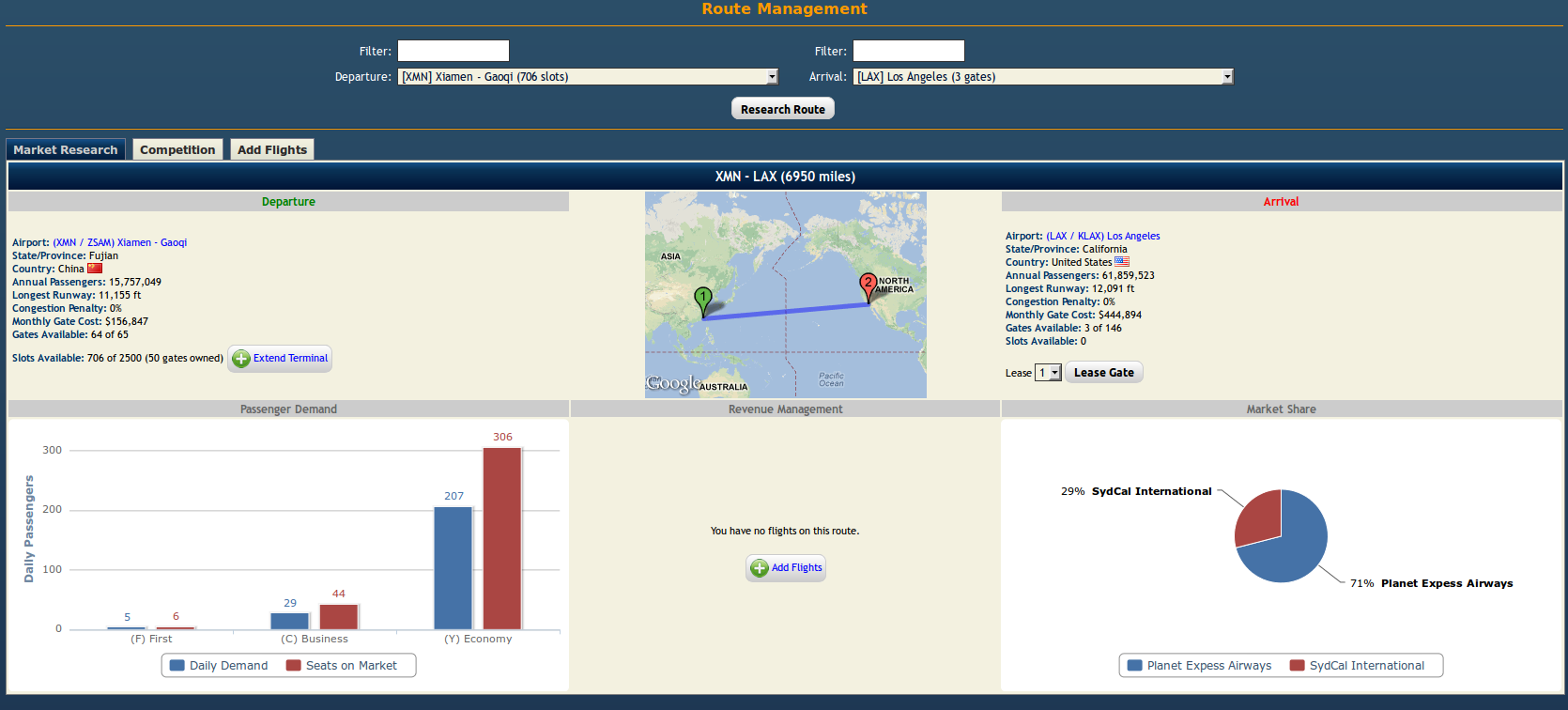Expand the Lease gate quantity dropdown
1568x710 pixels.
pyautogui.click(x=1048, y=373)
